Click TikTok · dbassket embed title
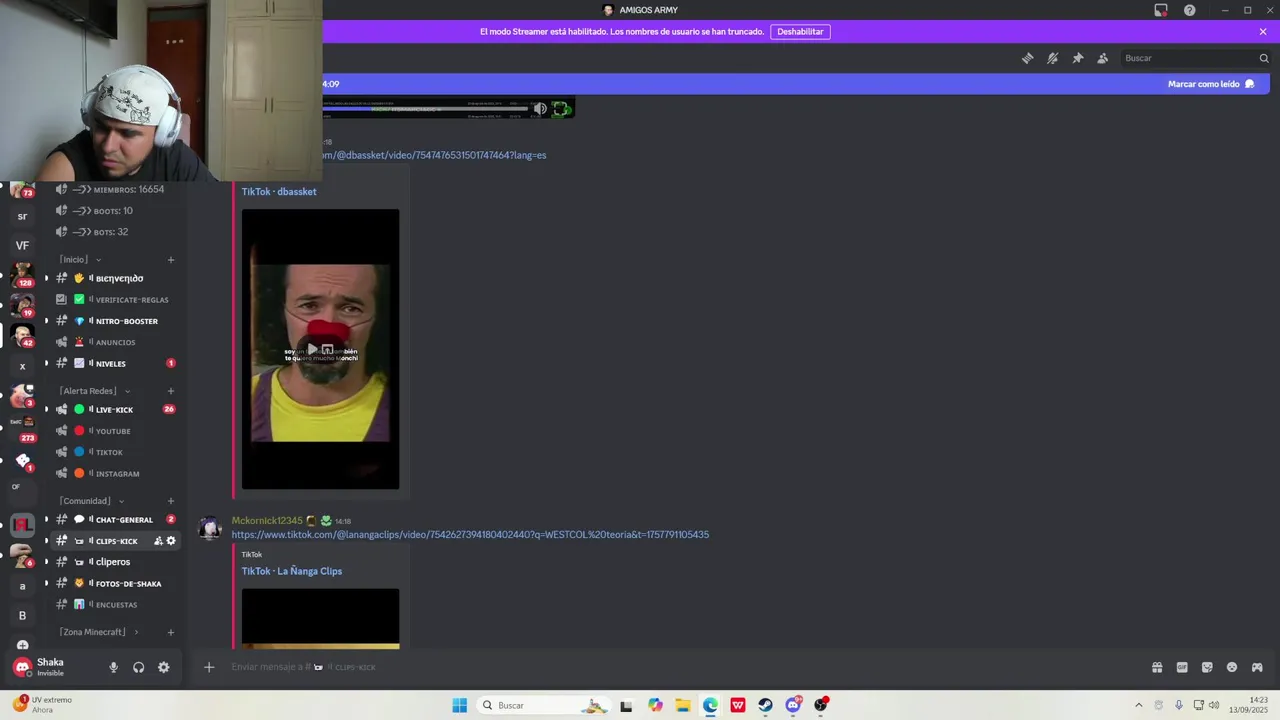The width and height of the screenshot is (1280, 720). click(x=279, y=192)
